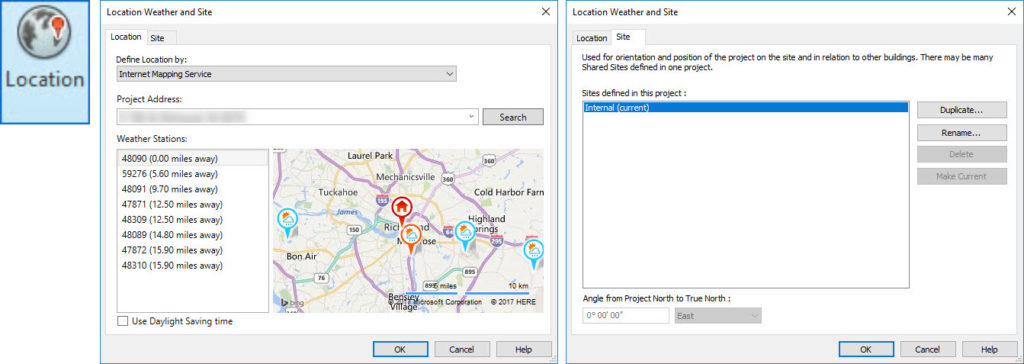
Task: Click the Delete button in Site tab
Action: coord(961,155)
